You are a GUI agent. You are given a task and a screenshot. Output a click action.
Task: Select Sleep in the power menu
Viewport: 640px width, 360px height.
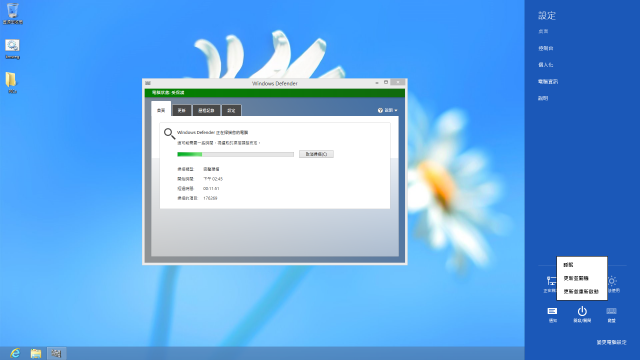pyautogui.click(x=568, y=265)
